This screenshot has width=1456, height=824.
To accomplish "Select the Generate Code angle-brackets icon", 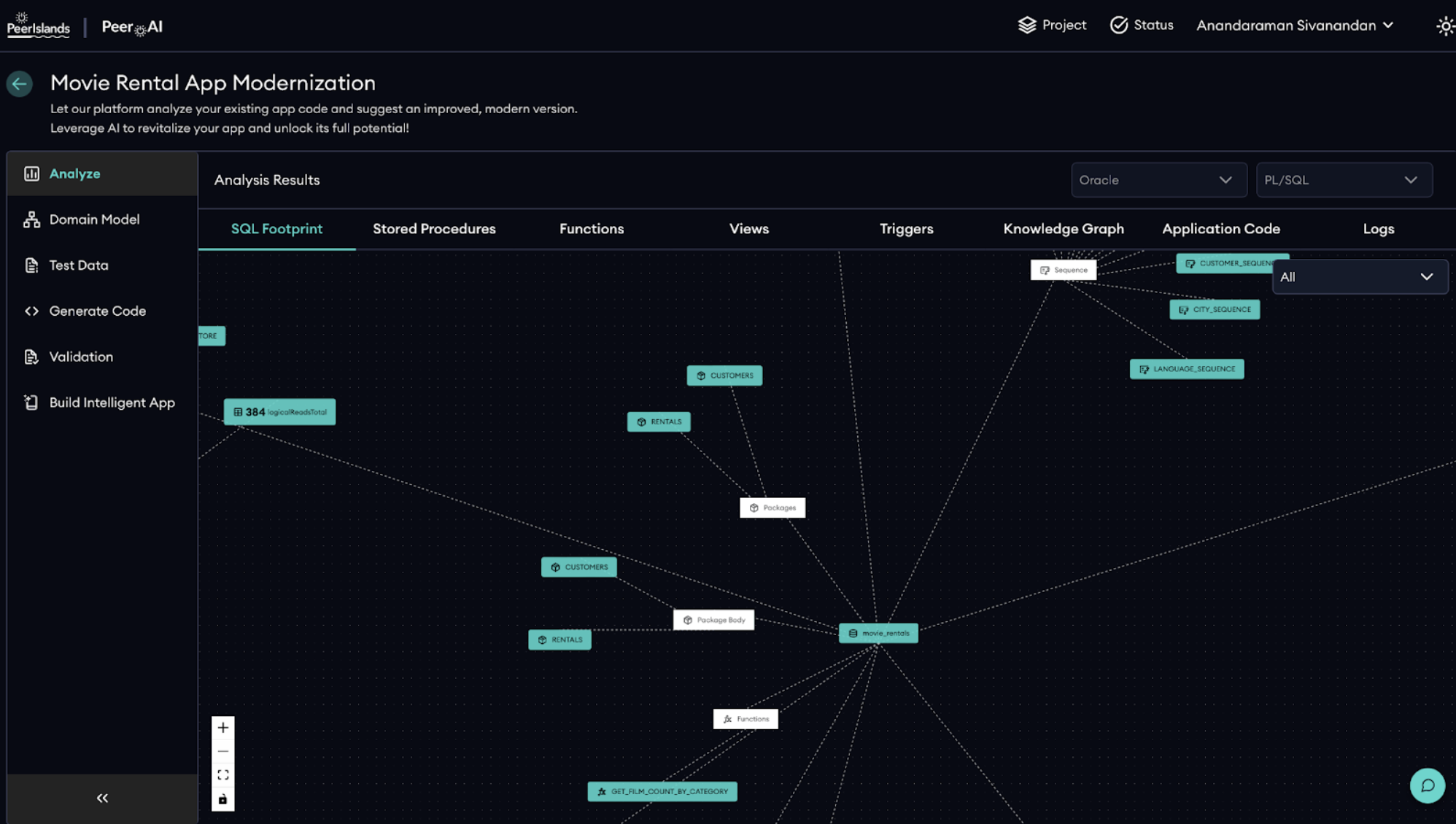I will click(x=31, y=311).
